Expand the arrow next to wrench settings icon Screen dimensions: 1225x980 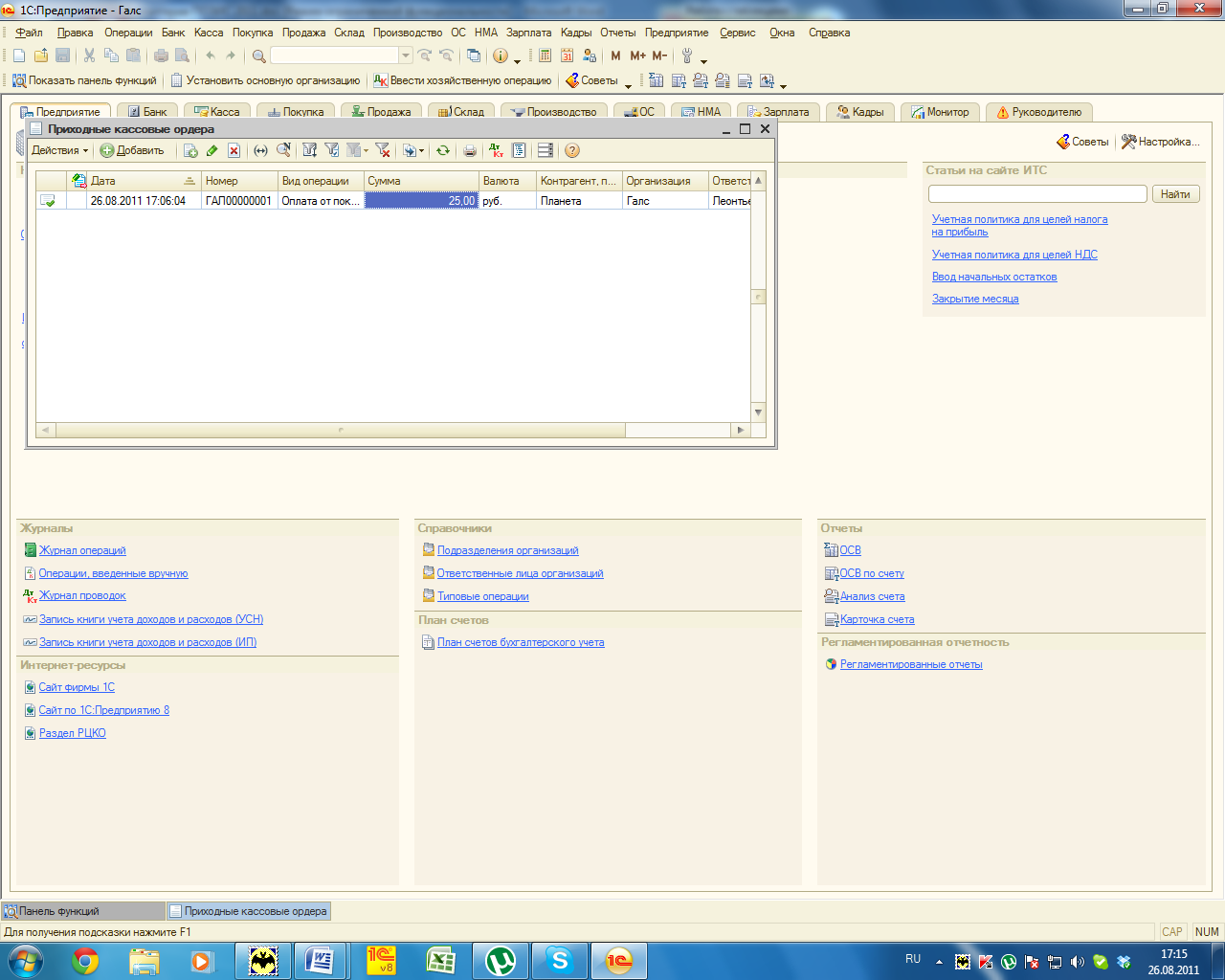(x=703, y=61)
